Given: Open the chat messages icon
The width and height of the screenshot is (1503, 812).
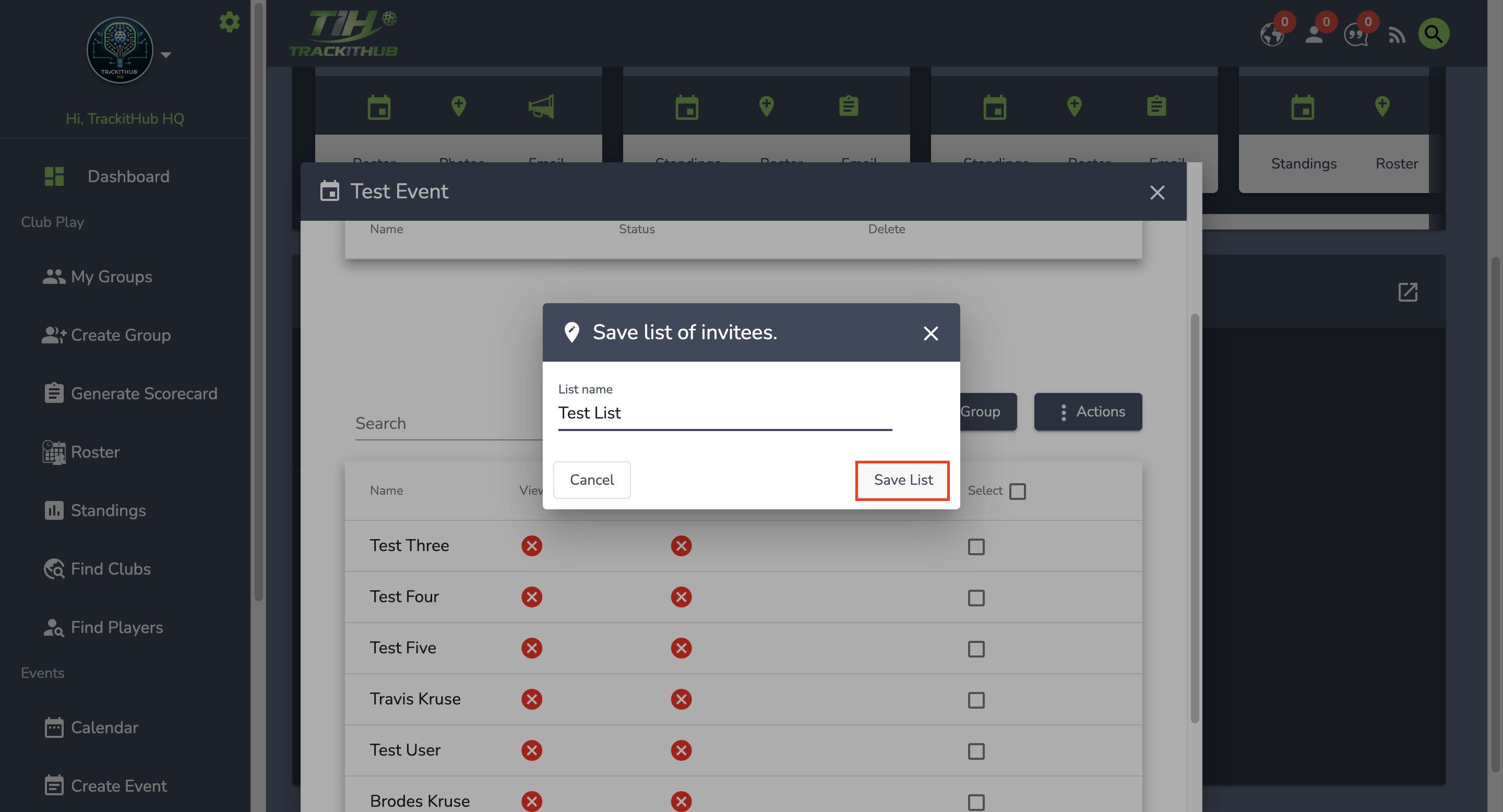Looking at the screenshot, I should coord(1356,34).
